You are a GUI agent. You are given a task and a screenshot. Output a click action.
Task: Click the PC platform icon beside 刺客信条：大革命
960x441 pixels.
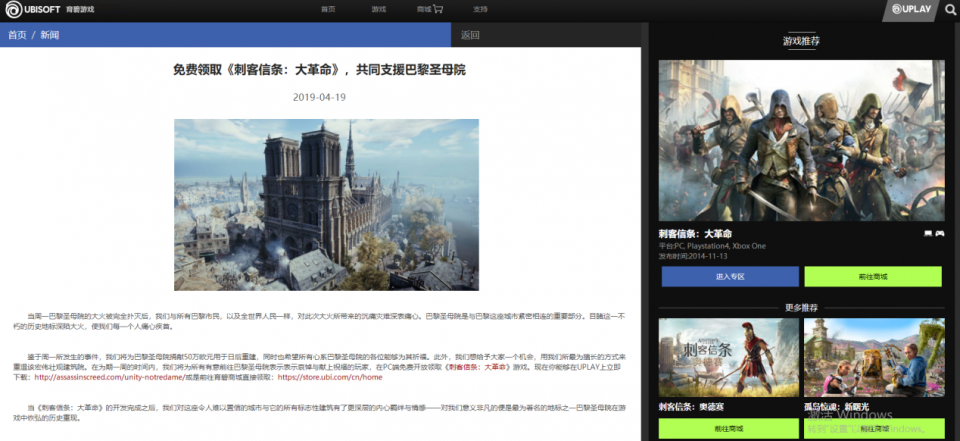(928, 233)
